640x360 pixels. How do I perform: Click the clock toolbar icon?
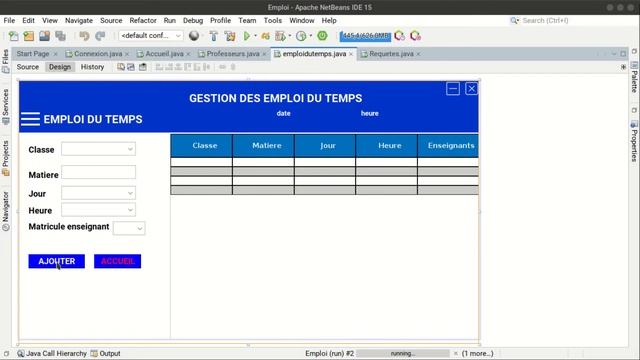(301, 36)
